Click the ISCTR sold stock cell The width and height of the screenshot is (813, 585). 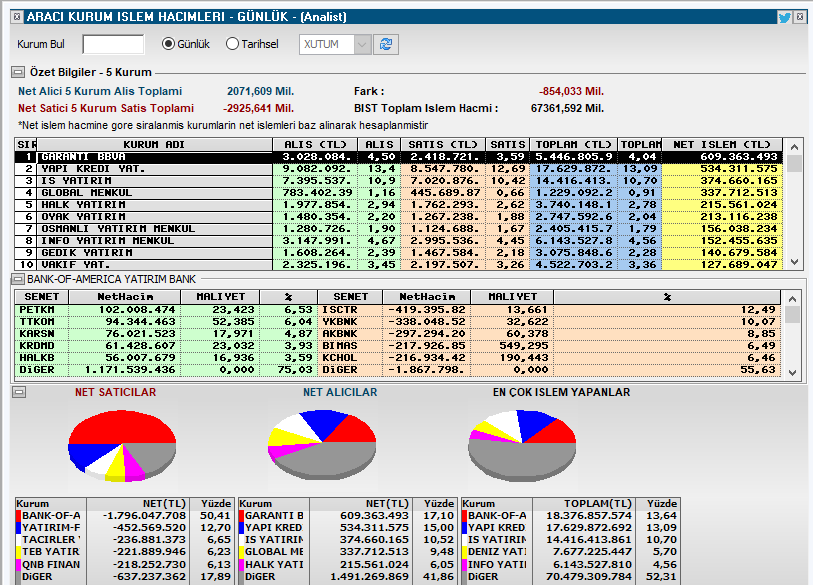point(350,310)
